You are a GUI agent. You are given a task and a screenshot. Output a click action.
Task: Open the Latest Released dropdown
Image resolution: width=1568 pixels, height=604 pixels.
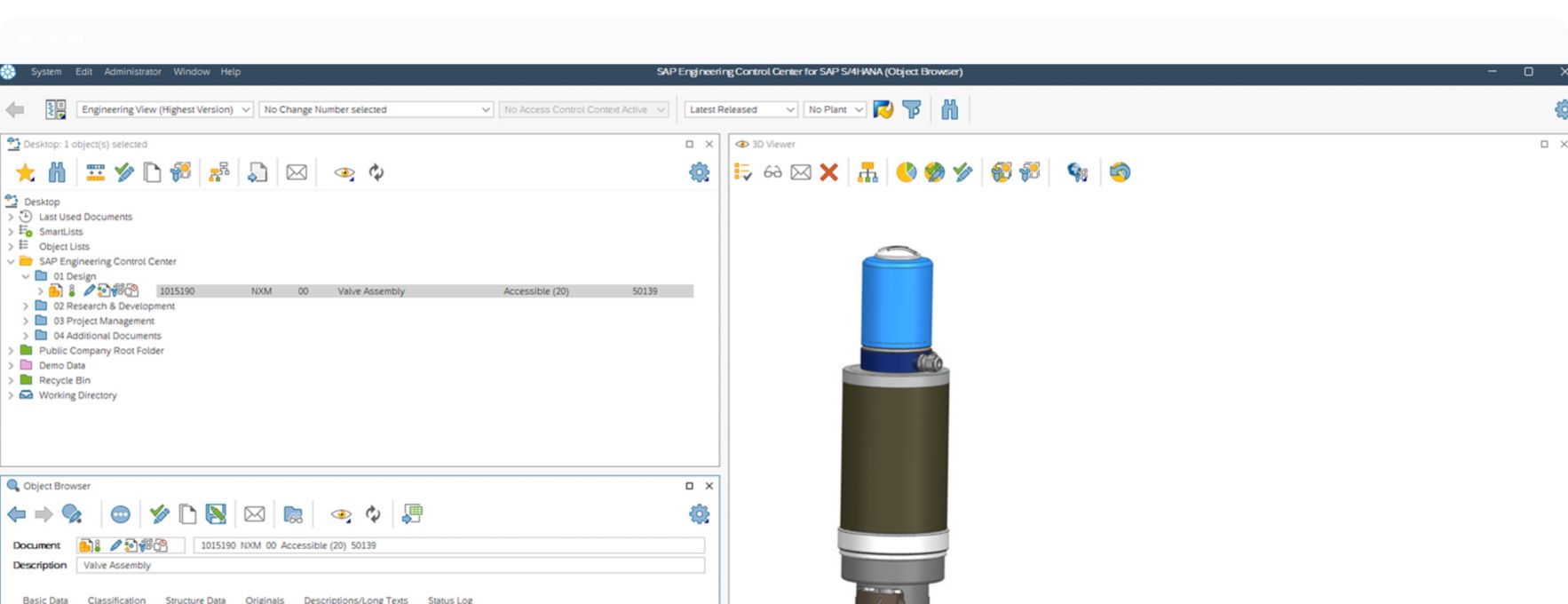point(741,109)
